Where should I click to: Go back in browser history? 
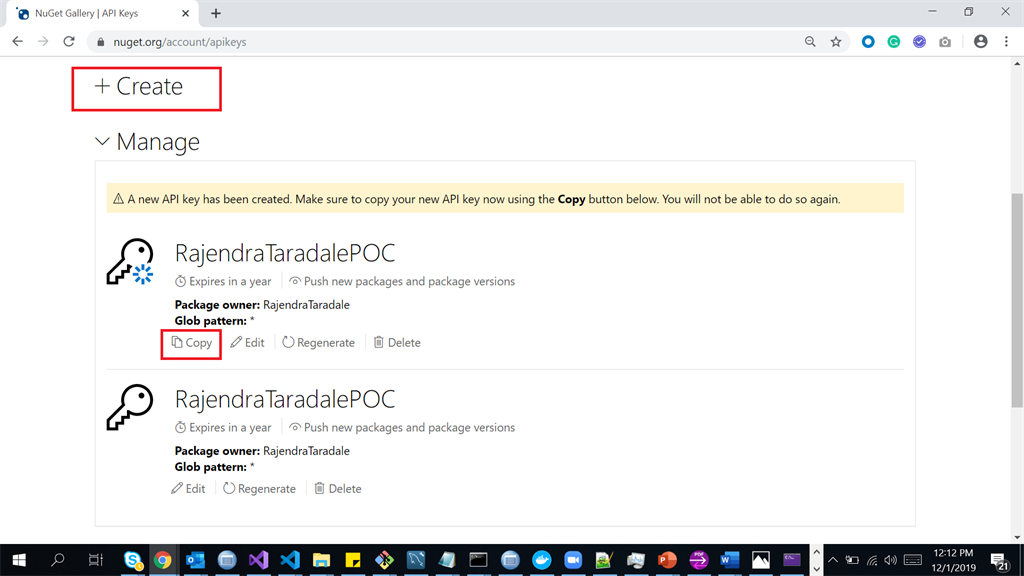click(18, 42)
